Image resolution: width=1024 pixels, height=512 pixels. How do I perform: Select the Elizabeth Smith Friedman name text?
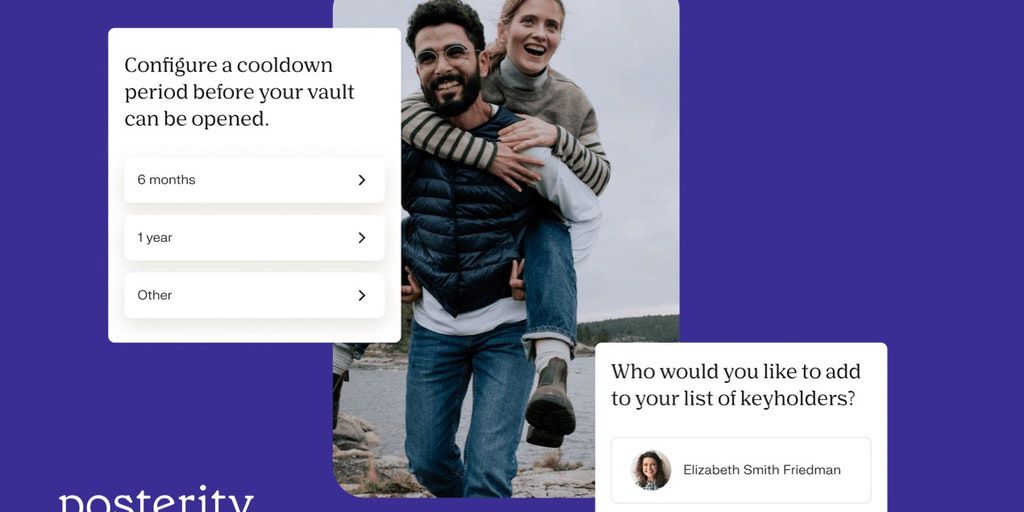(x=761, y=470)
